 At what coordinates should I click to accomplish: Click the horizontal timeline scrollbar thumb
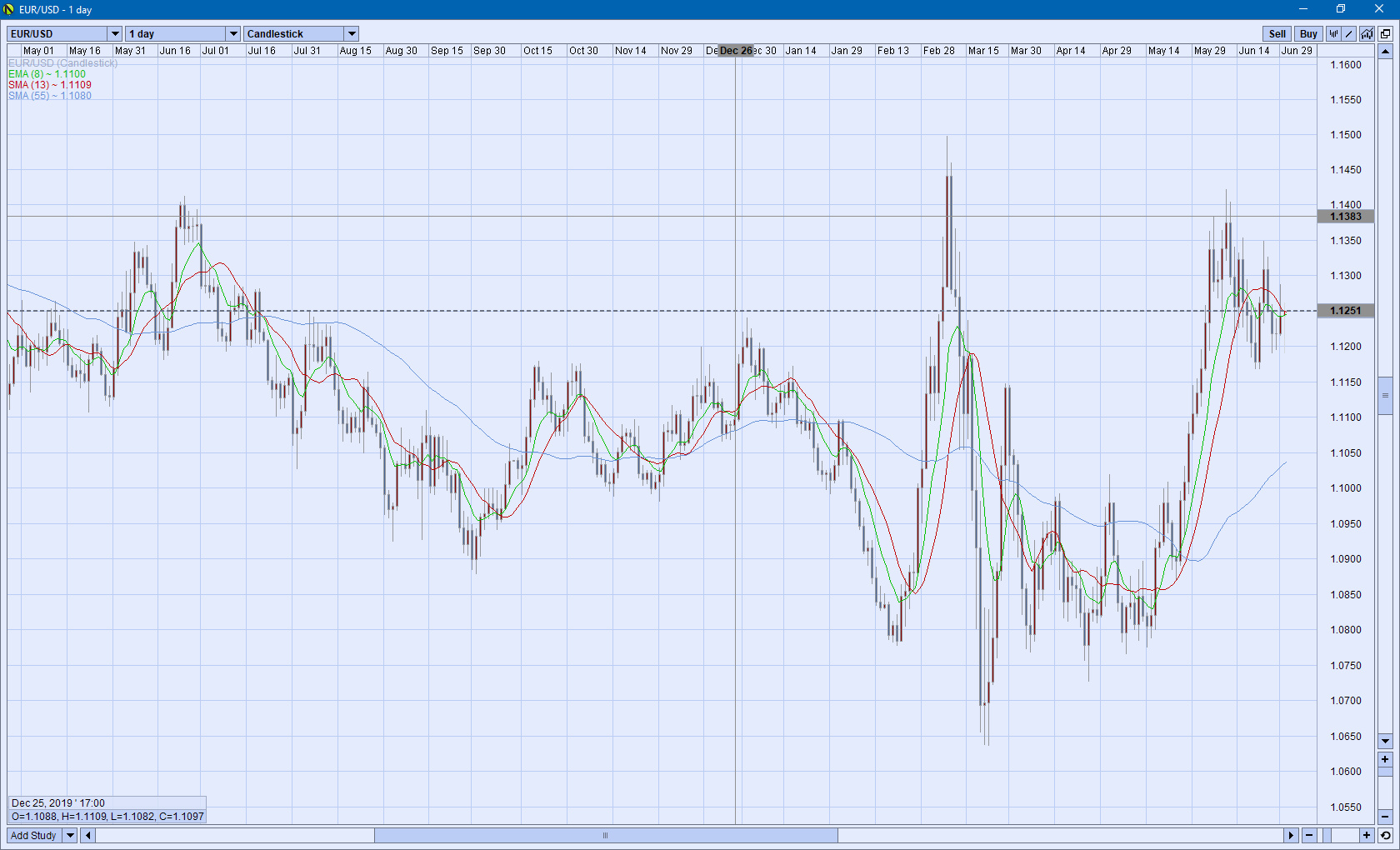[606, 836]
